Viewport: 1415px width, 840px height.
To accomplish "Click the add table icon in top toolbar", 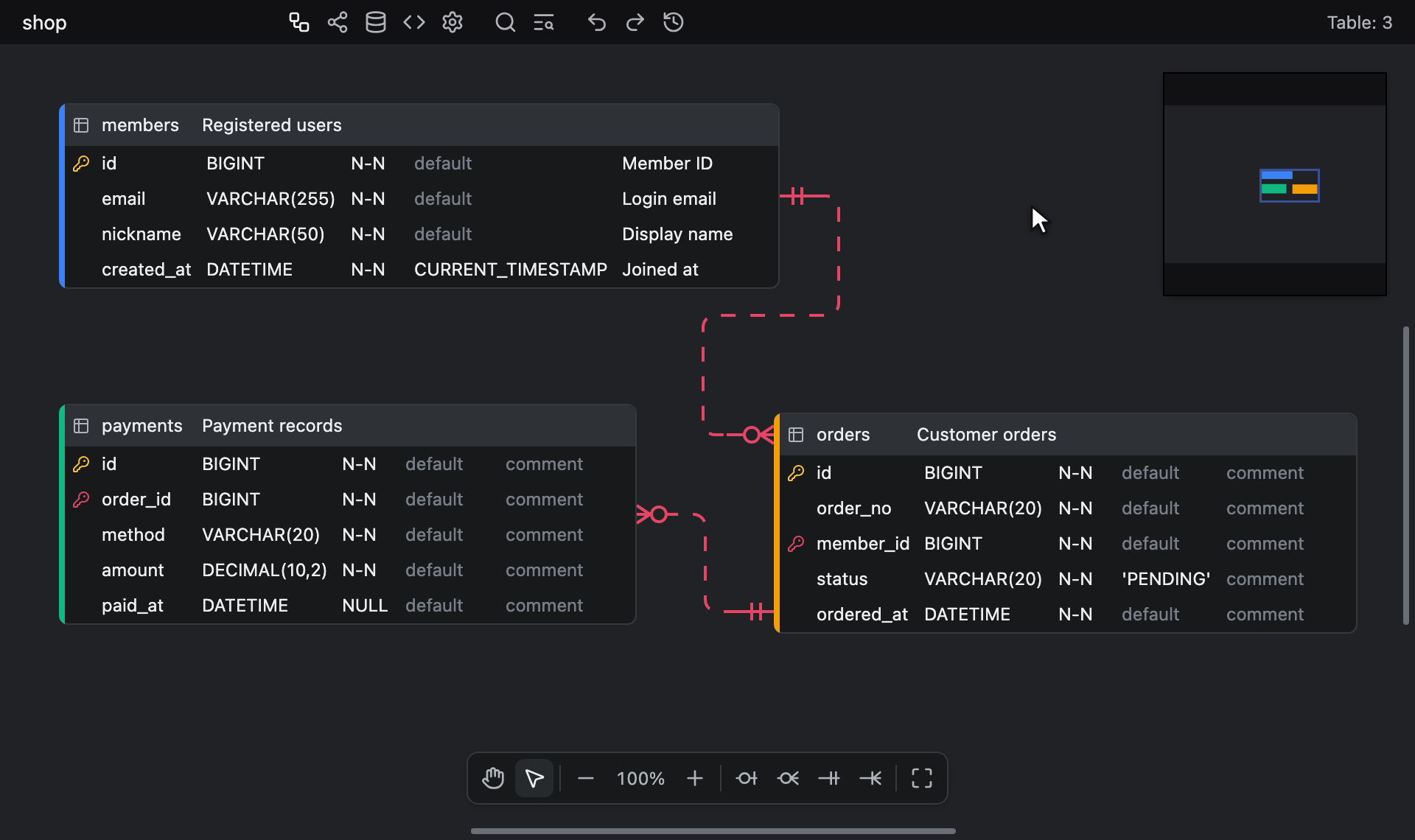I will tap(298, 22).
